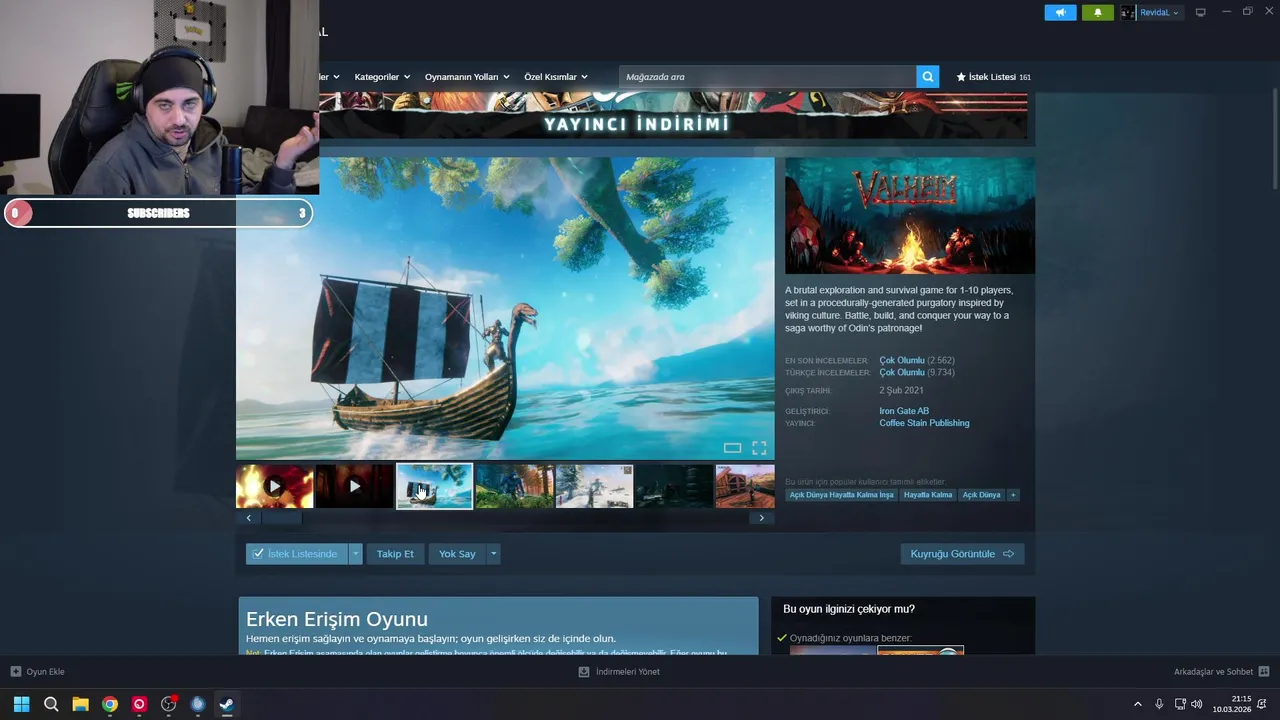Click the red Opera-style taskbar icon
Viewport: 1280px width, 720px height.
coord(139,704)
